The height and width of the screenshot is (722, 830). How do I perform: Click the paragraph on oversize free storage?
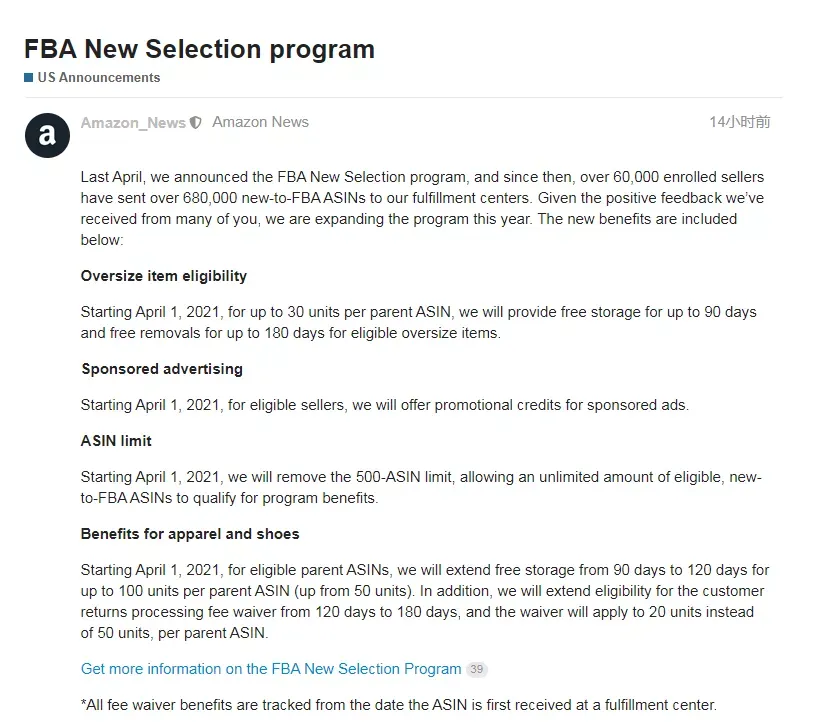pyautogui.click(x=418, y=322)
